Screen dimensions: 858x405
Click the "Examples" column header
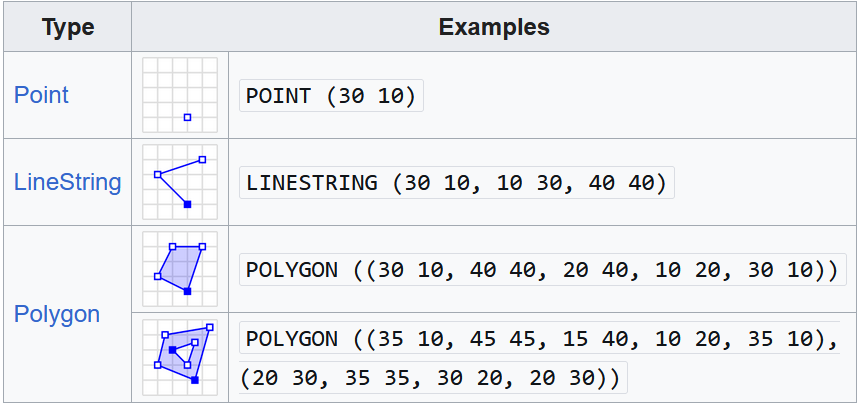(494, 27)
